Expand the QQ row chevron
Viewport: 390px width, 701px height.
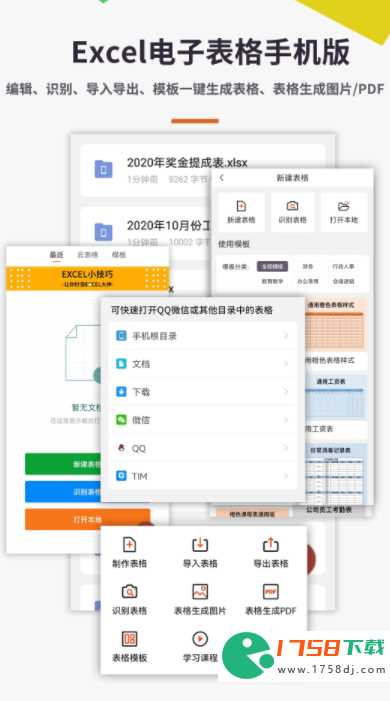[x=286, y=448]
